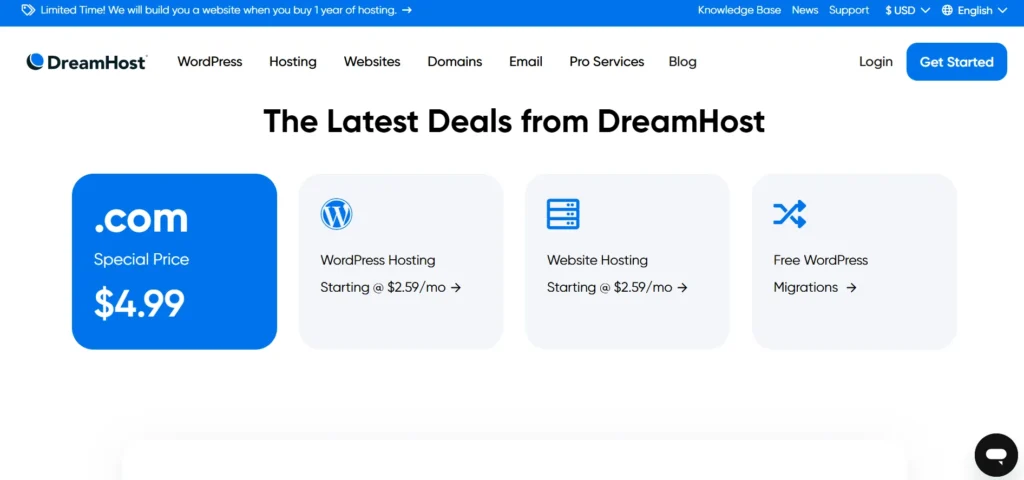Open the WordPress navigation menu
This screenshot has height=480, width=1024.
click(210, 62)
